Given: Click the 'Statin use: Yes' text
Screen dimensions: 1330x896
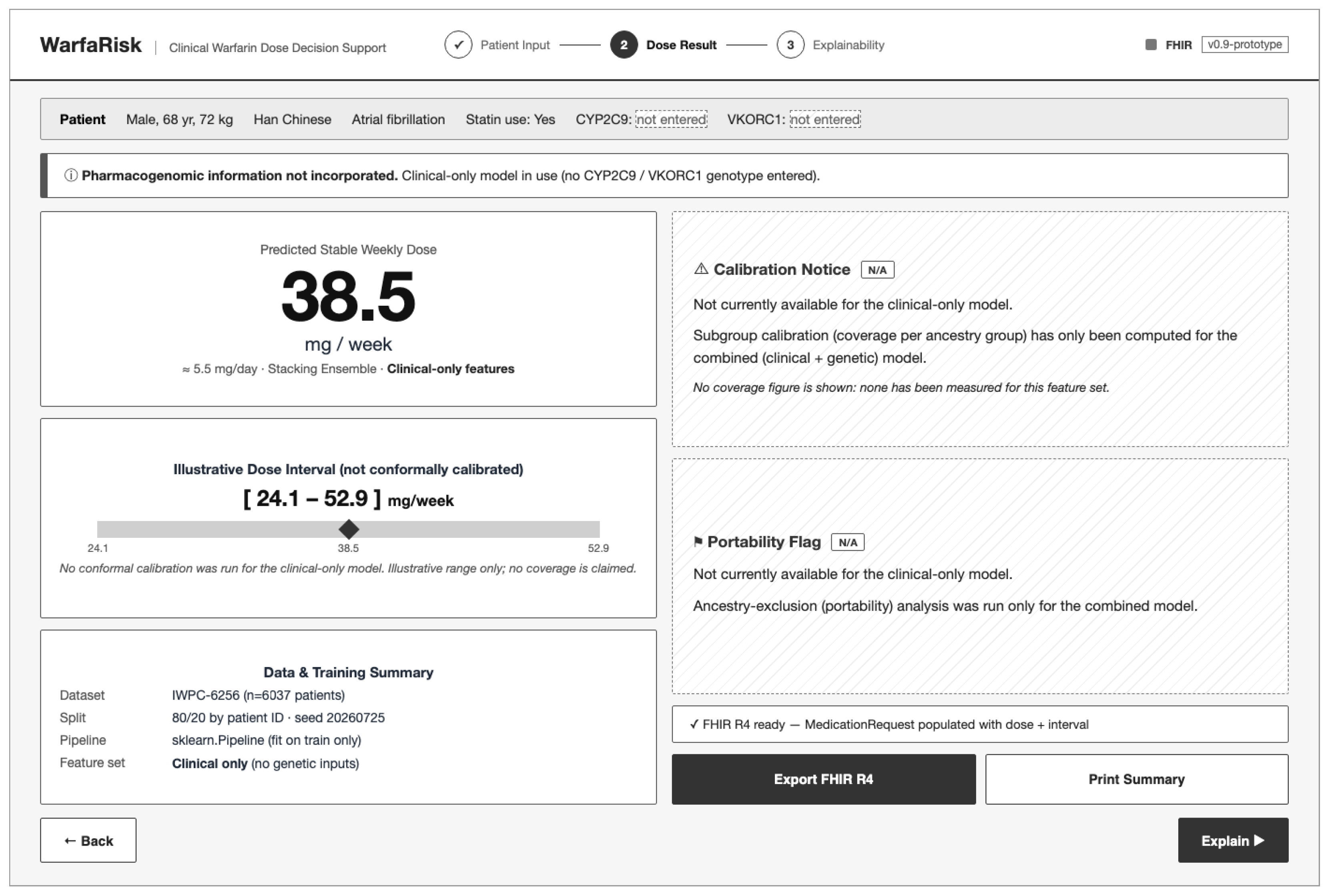Looking at the screenshot, I should point(510,119).
